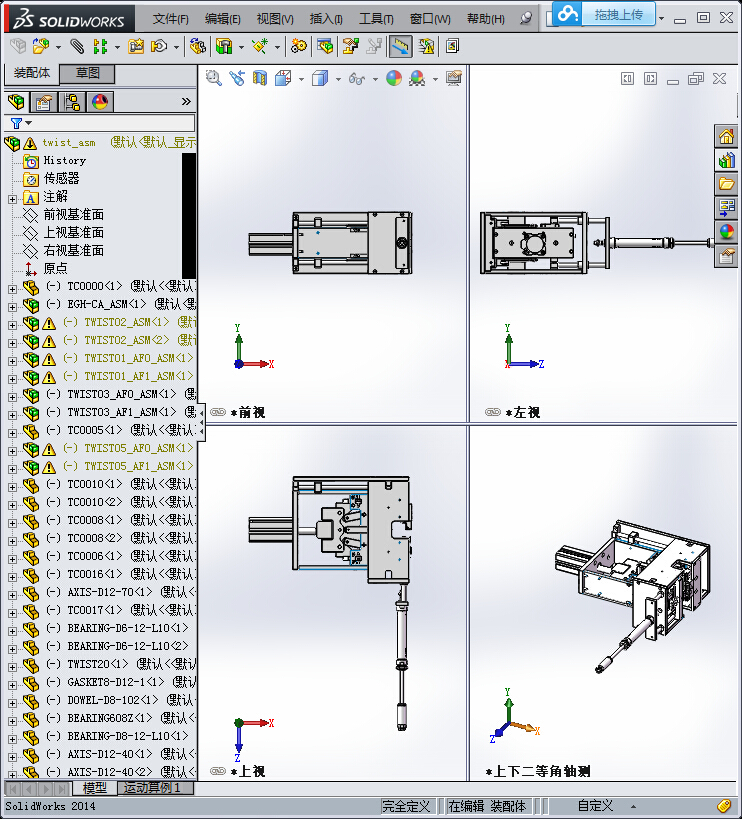This screenshot has width=742, height=819.
Task: Switch to the FeatureManager design tree tab
Action: (16, 102)
